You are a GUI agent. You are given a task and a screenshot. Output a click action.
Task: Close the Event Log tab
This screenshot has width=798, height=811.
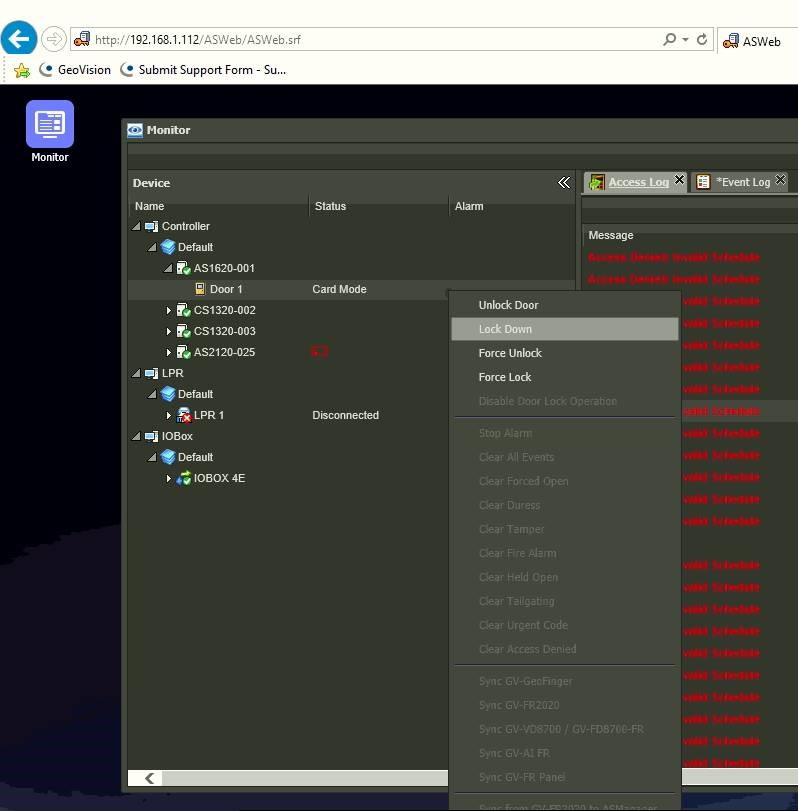[x=780, y=179]
